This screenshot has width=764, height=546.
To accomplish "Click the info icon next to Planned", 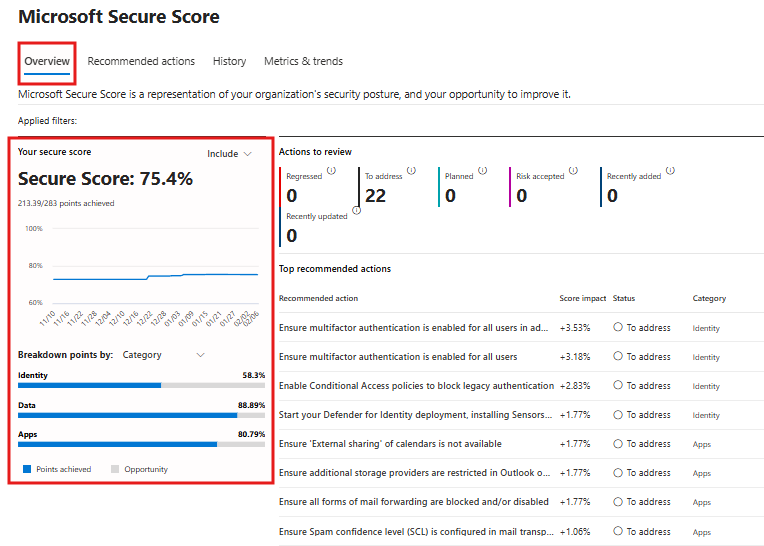I will [482, 170].
